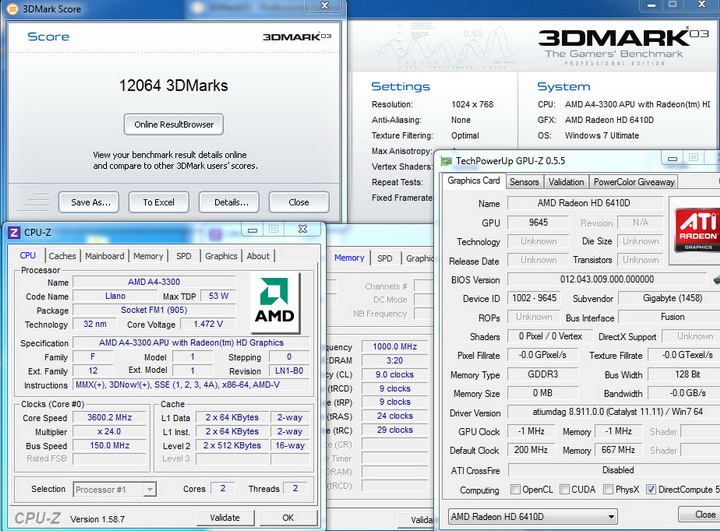The image size is (720, 531).
Task: Click the GPU-Z Name field
Action: 585,203
